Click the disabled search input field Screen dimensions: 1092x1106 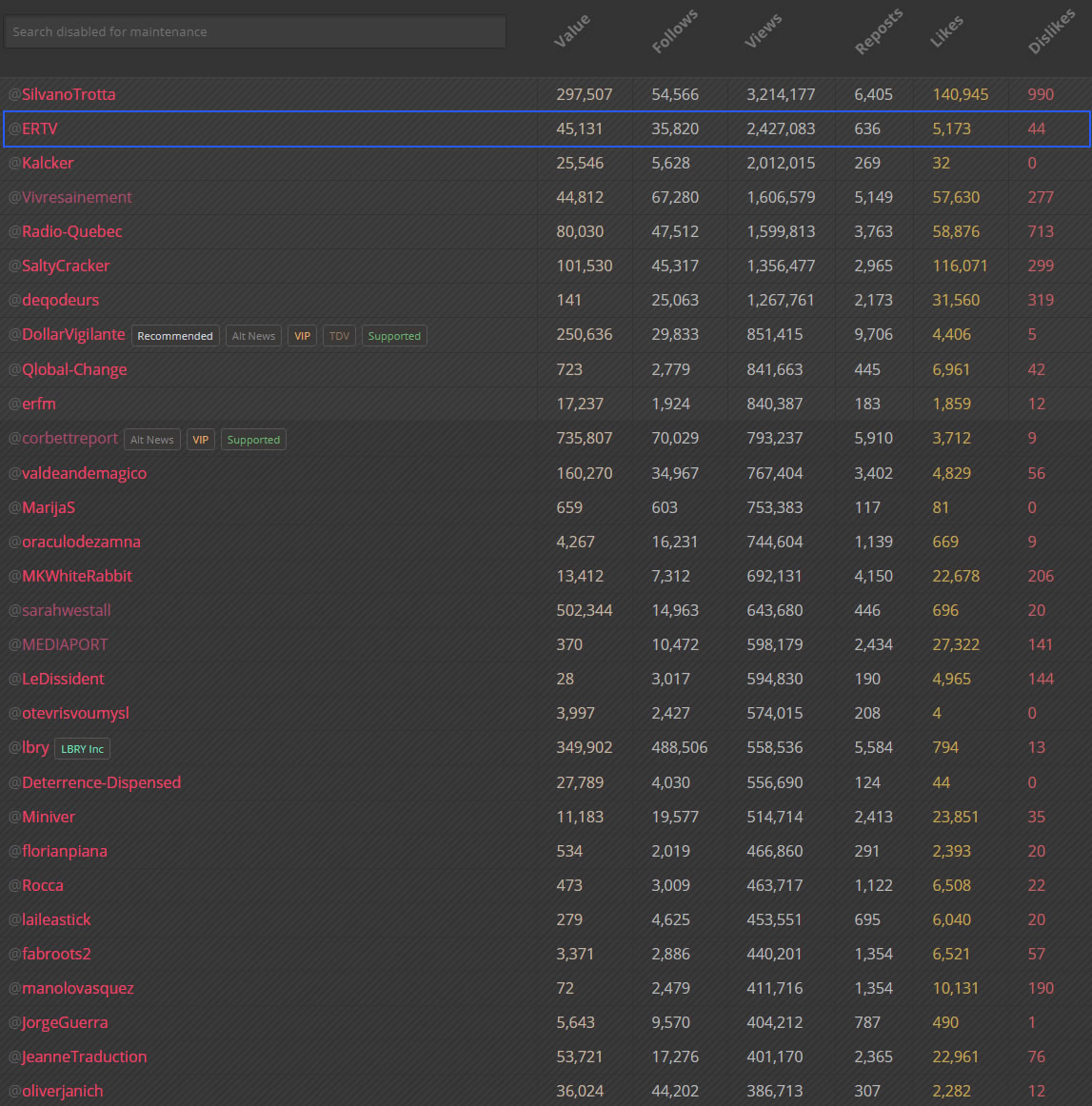pos(254,31)
